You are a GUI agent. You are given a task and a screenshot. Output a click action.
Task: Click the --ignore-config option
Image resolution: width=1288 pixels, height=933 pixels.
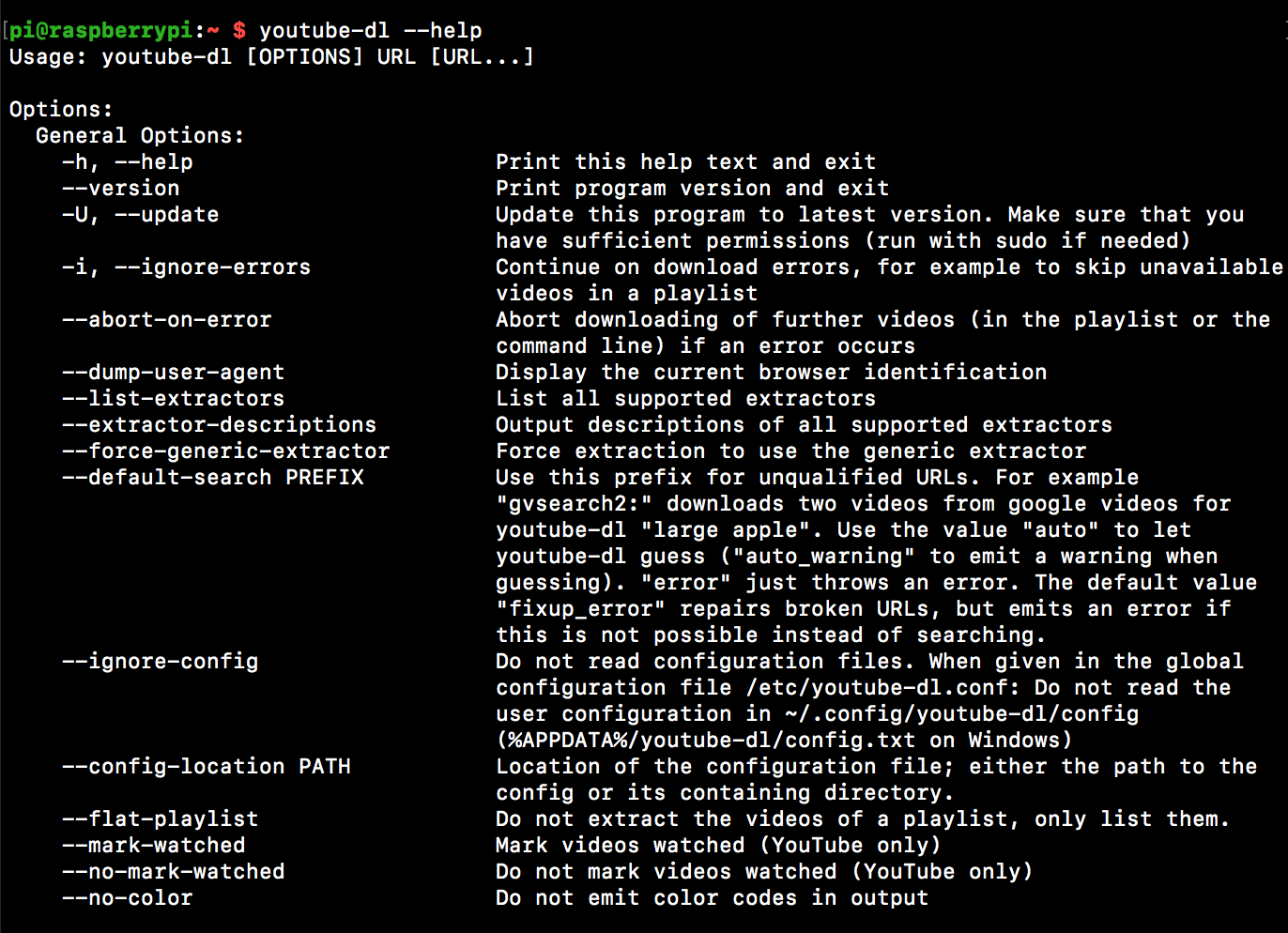[161, 661]
